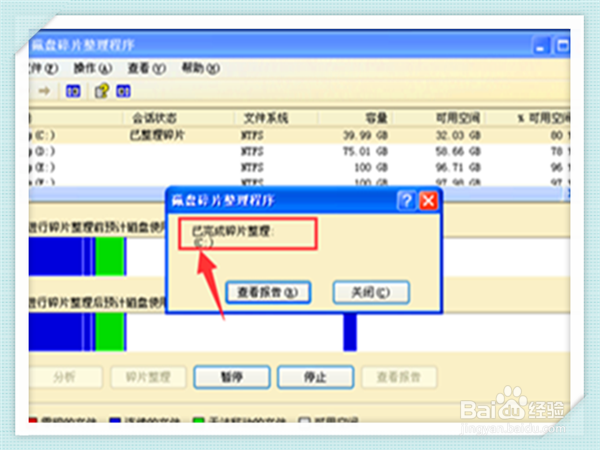Open the 帮助(H) menu
The width and height of the screenshot is (600, 450).
pyautogui.click(x=201, y=68)
